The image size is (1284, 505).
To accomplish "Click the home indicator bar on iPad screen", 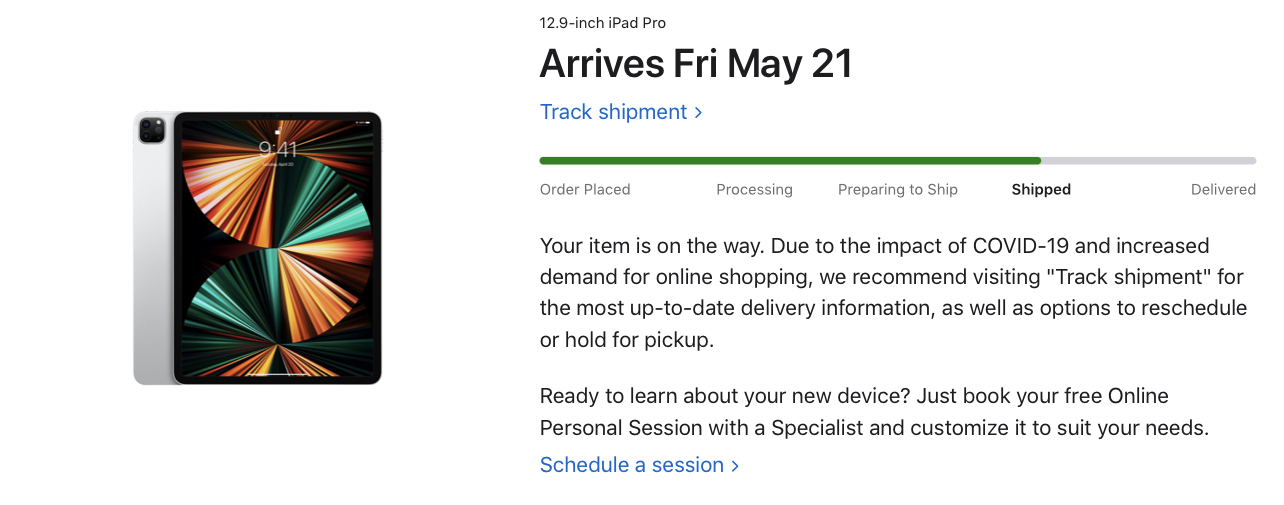I will [277, 376].
